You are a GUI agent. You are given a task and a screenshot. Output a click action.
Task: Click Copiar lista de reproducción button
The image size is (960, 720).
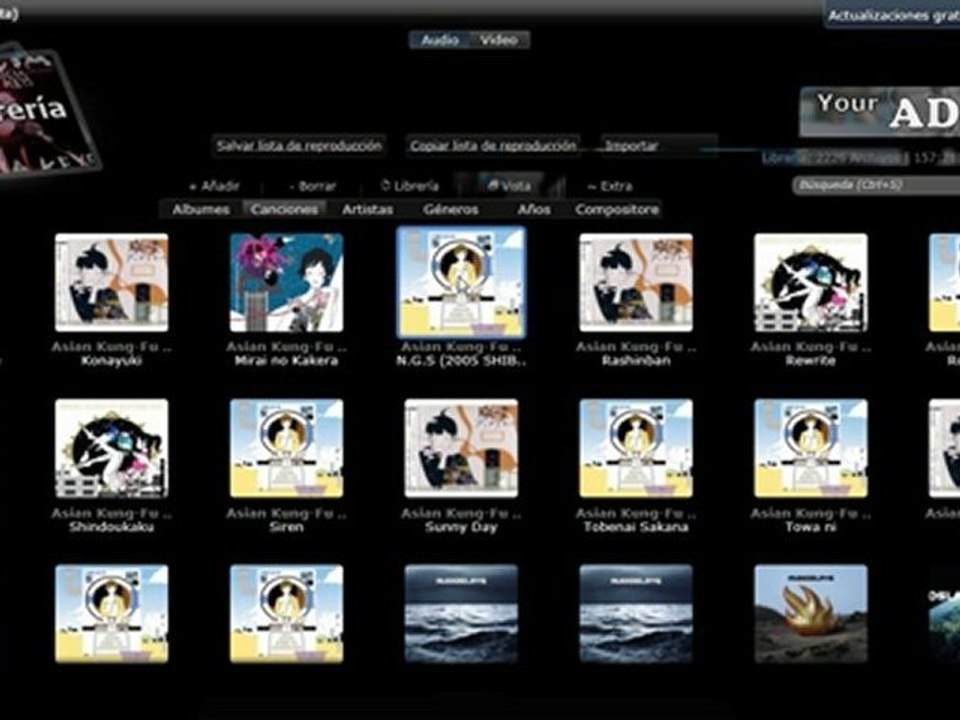[493, 146]
